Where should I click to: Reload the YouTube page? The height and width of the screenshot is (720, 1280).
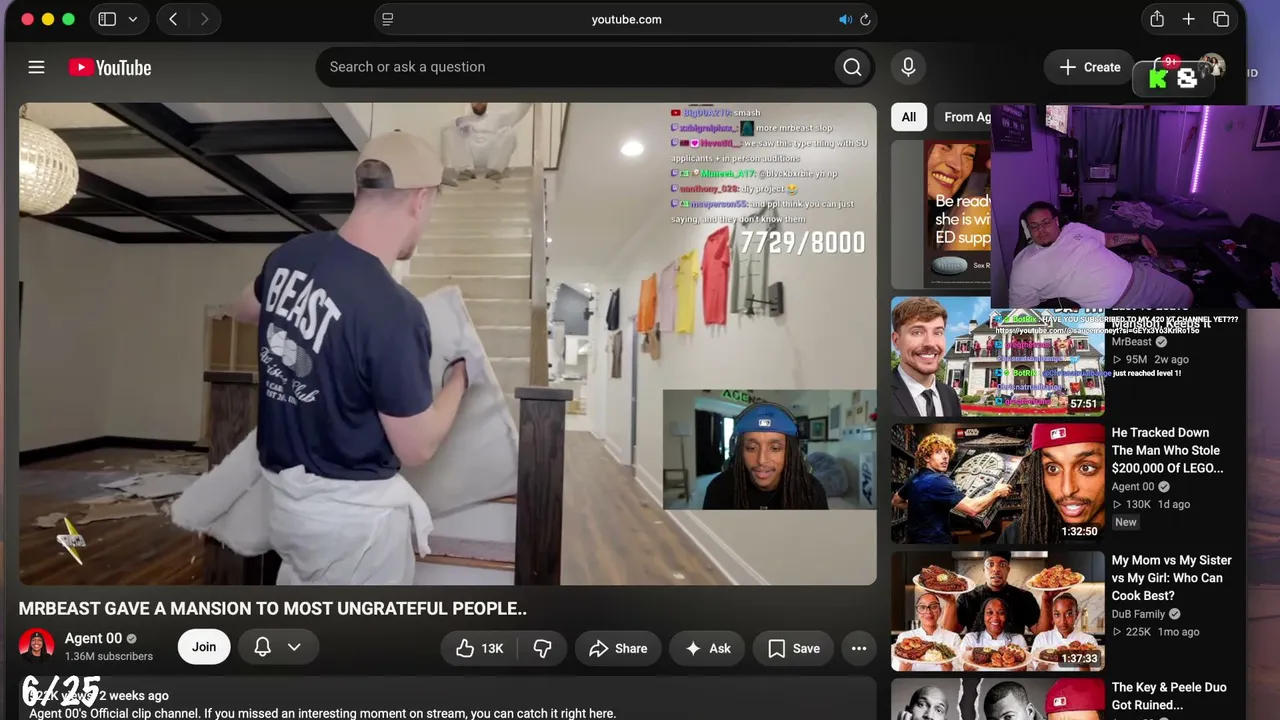(865, 19)
